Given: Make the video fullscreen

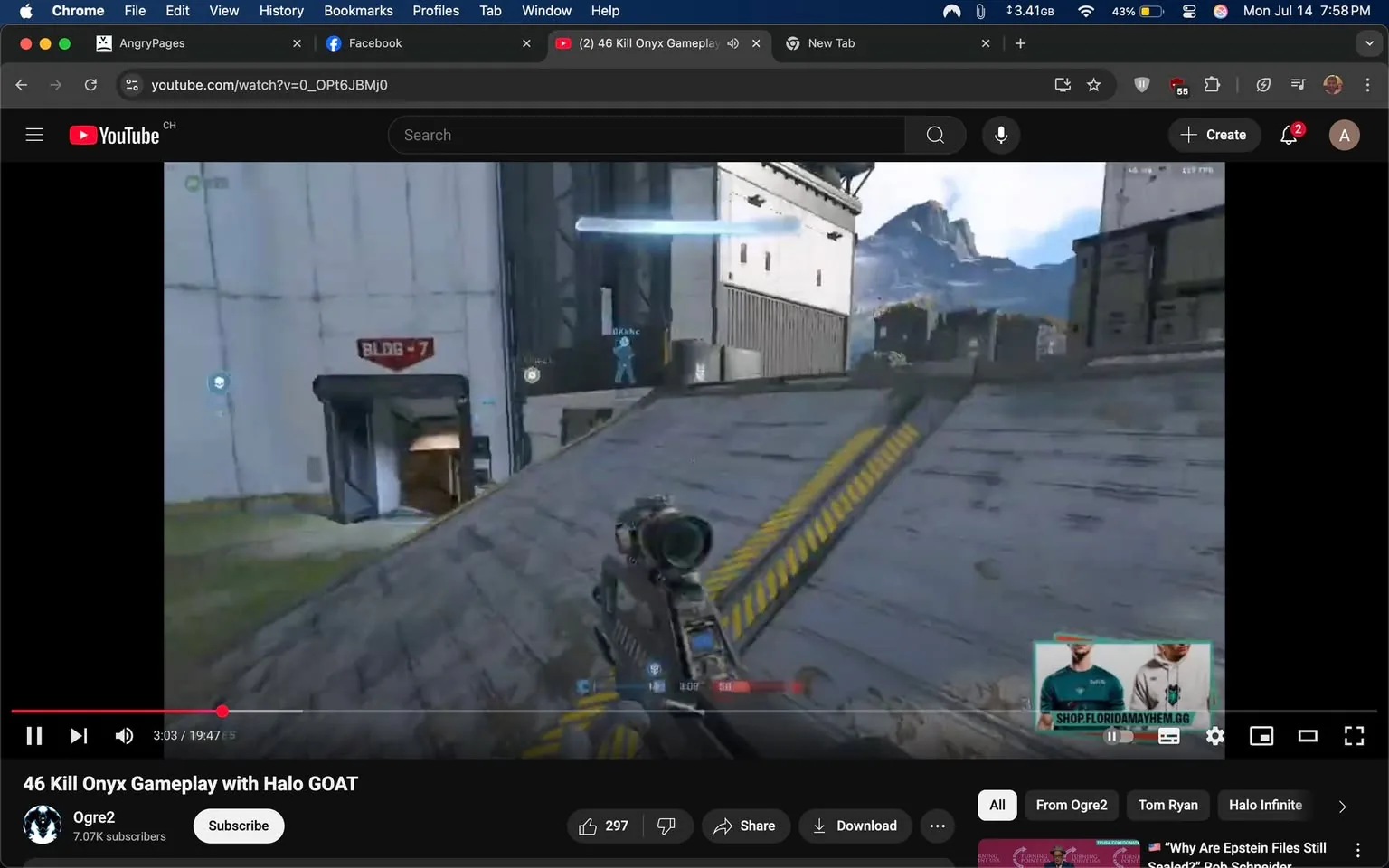Looking at the screenshot, I should tap(1354, 735).
